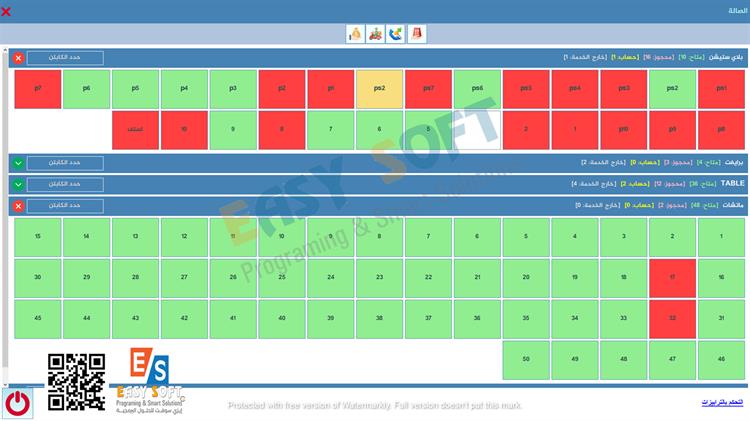Select the green ps6 tile
Image resolution: width=750 pixels, height=421 pixels.
477,89
